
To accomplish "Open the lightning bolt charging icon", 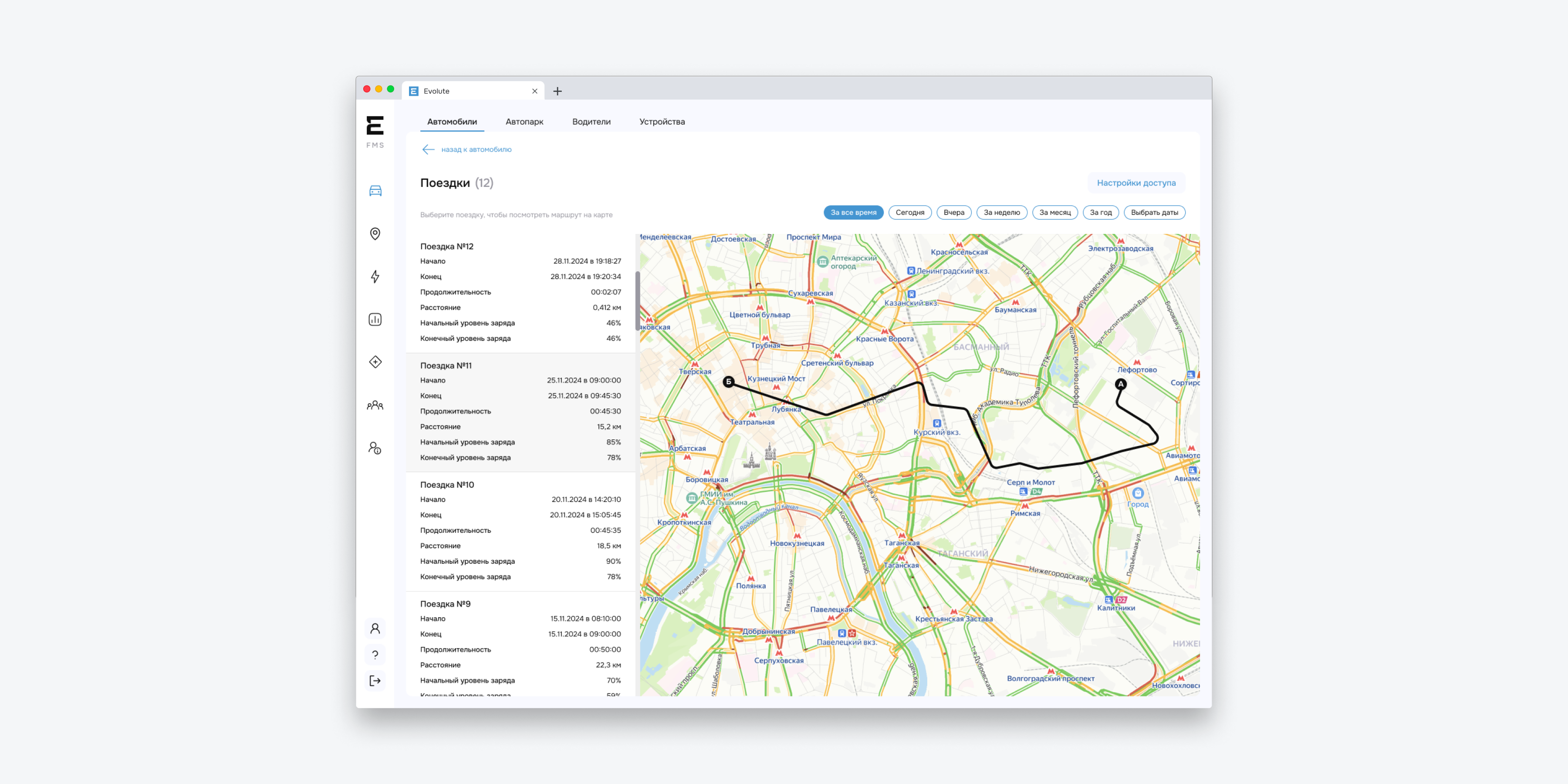I will click(x=375, y=276).
